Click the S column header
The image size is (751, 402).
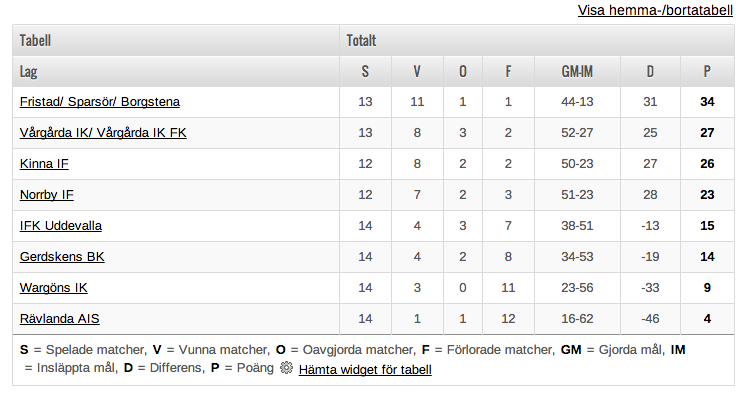365,71
